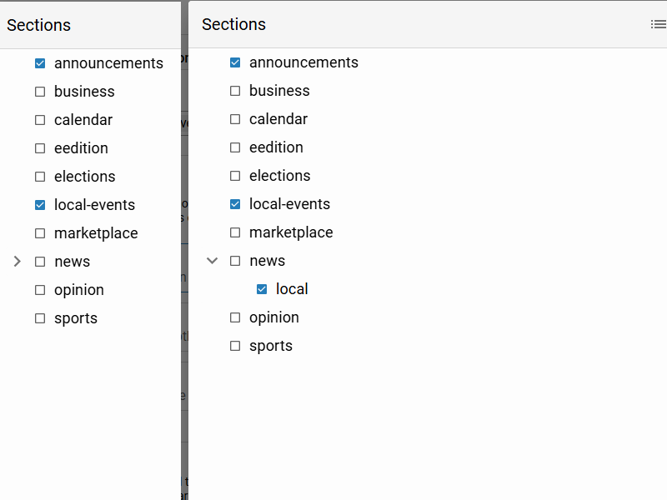667x500 pixels.
Task: Click the local tree item label
Action: tap(292, 289)
